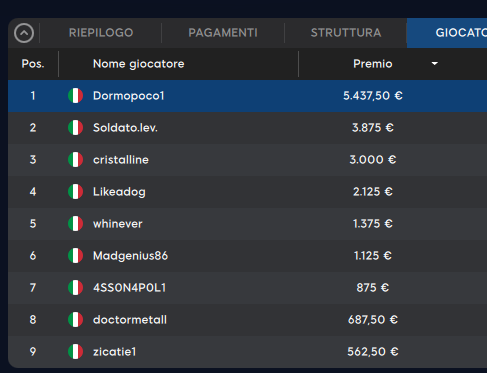Select the first place row Dormopoco1
The height and width of the screenshot is (373, 487).
pyautogui.click(x=247, y=96)
